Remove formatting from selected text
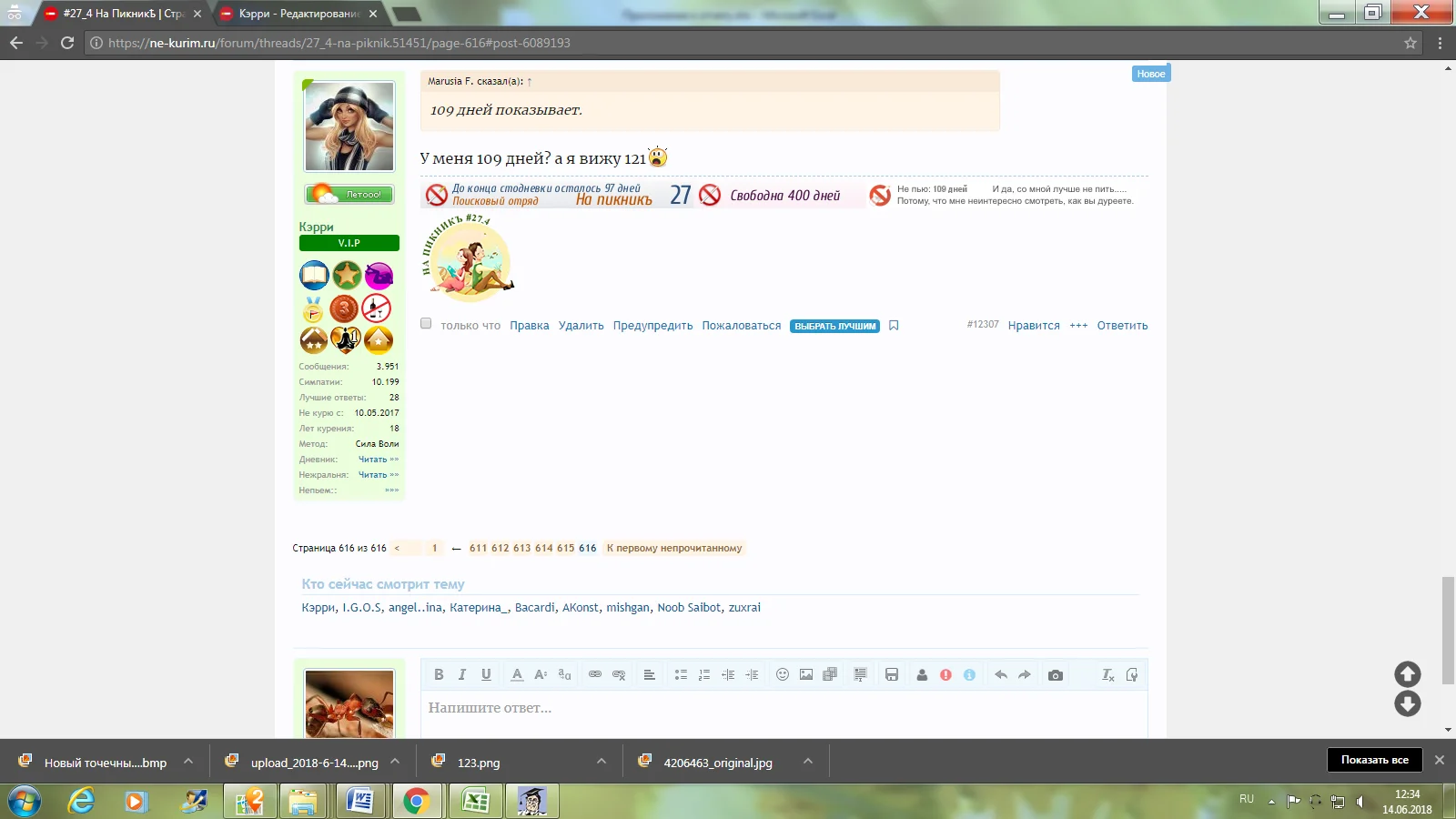The height and width of the screenshot is (819, 1456). (1107, 674)
